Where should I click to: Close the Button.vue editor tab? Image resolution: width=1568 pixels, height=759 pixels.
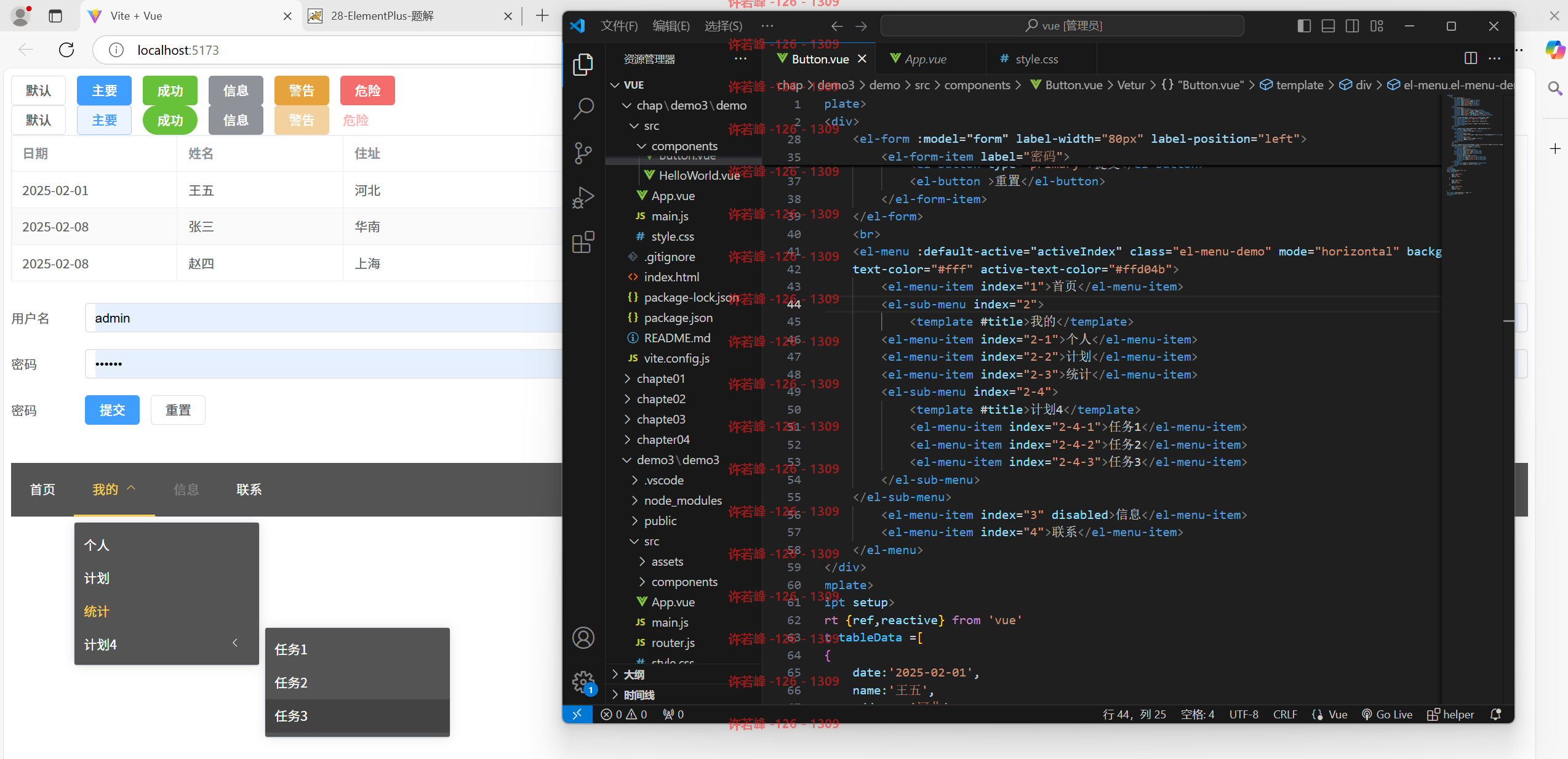pyautogui.click(x=862, y=58)
